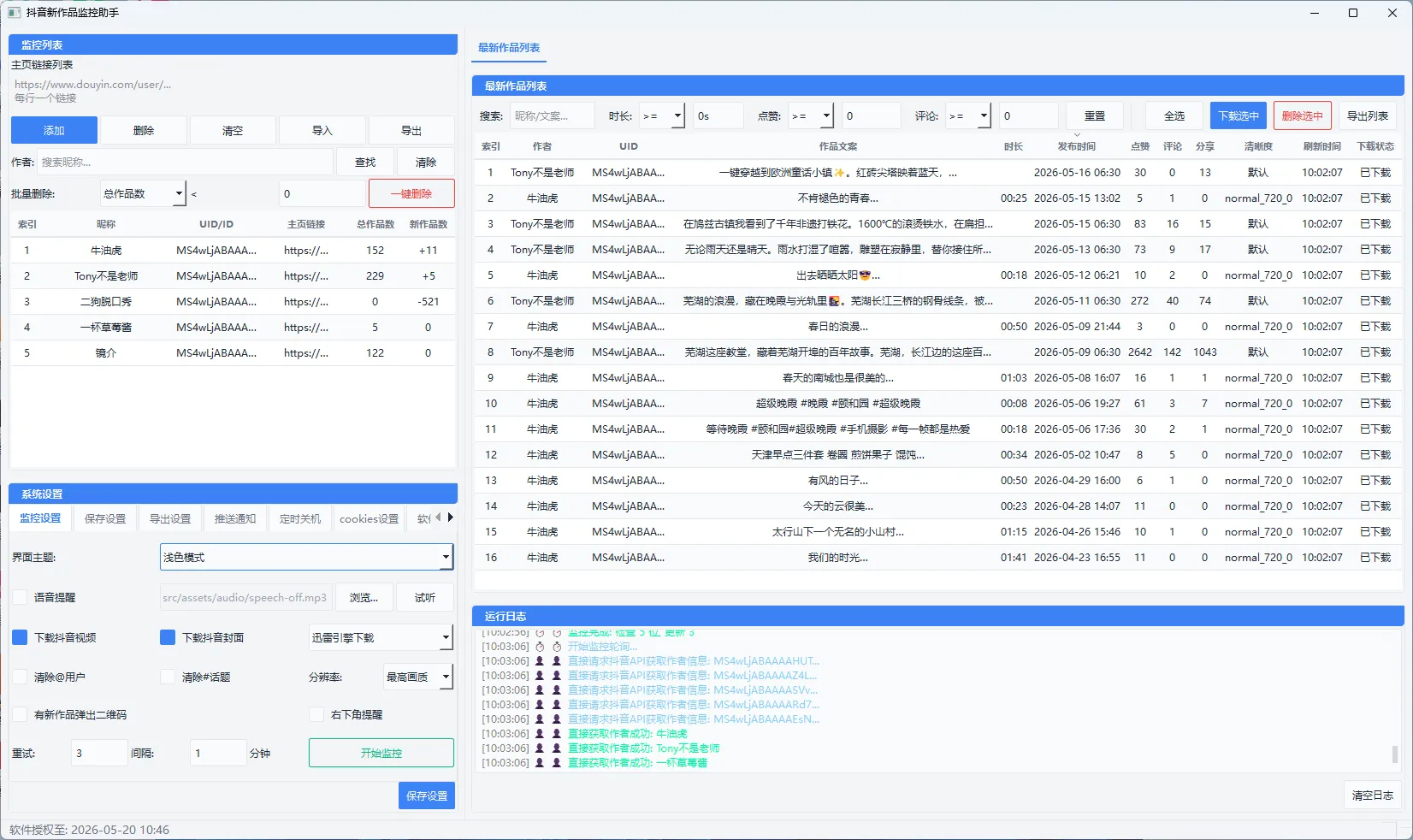Select the 最新作品列表 tab at top
This screenshot has height=840, width=1413.
coord(509,48)
